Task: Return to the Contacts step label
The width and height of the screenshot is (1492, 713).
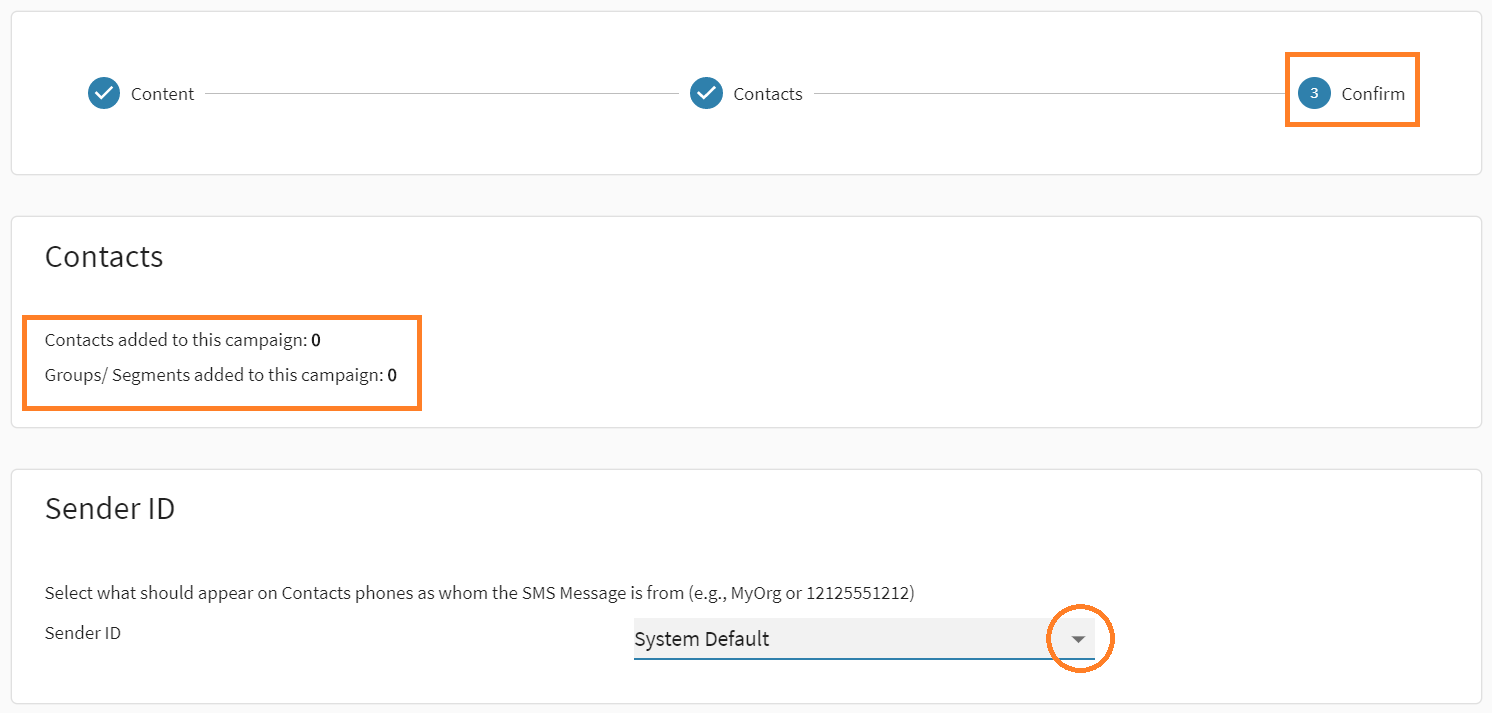Action: (x=767, y=94)
